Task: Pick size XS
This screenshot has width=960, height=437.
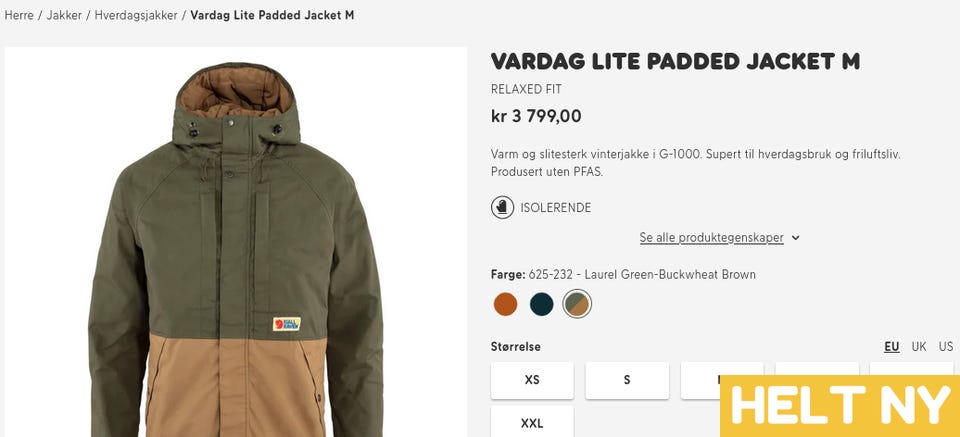Action: coord(532,380)
